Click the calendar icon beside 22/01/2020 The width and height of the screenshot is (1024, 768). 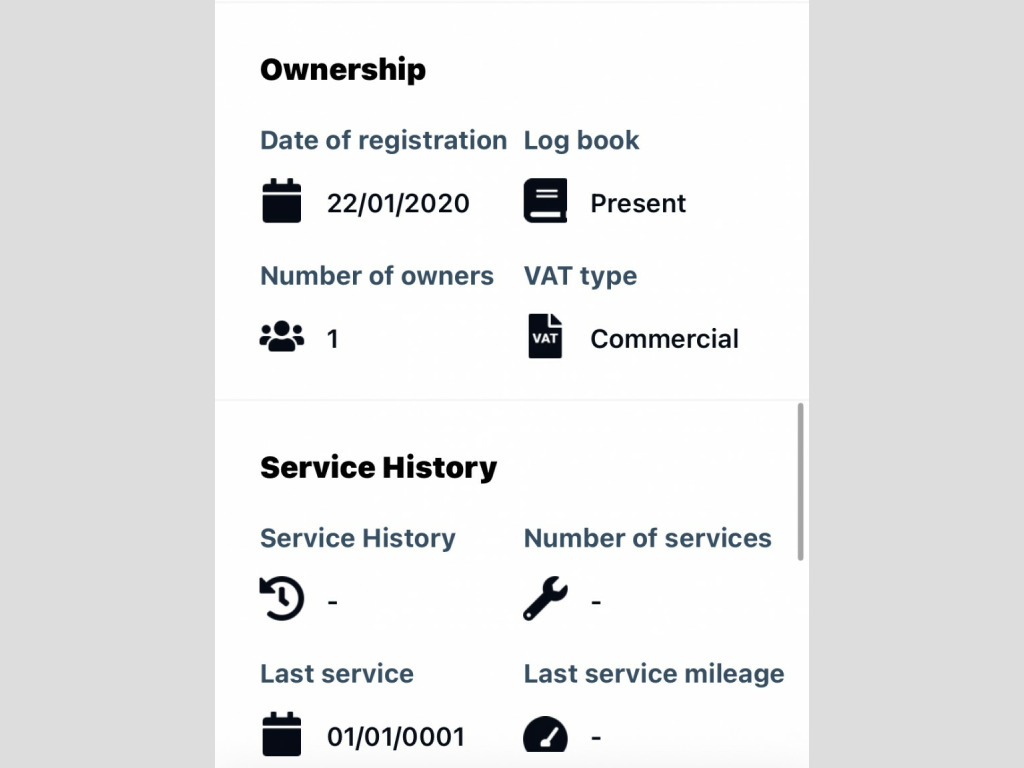click(281, 201)
